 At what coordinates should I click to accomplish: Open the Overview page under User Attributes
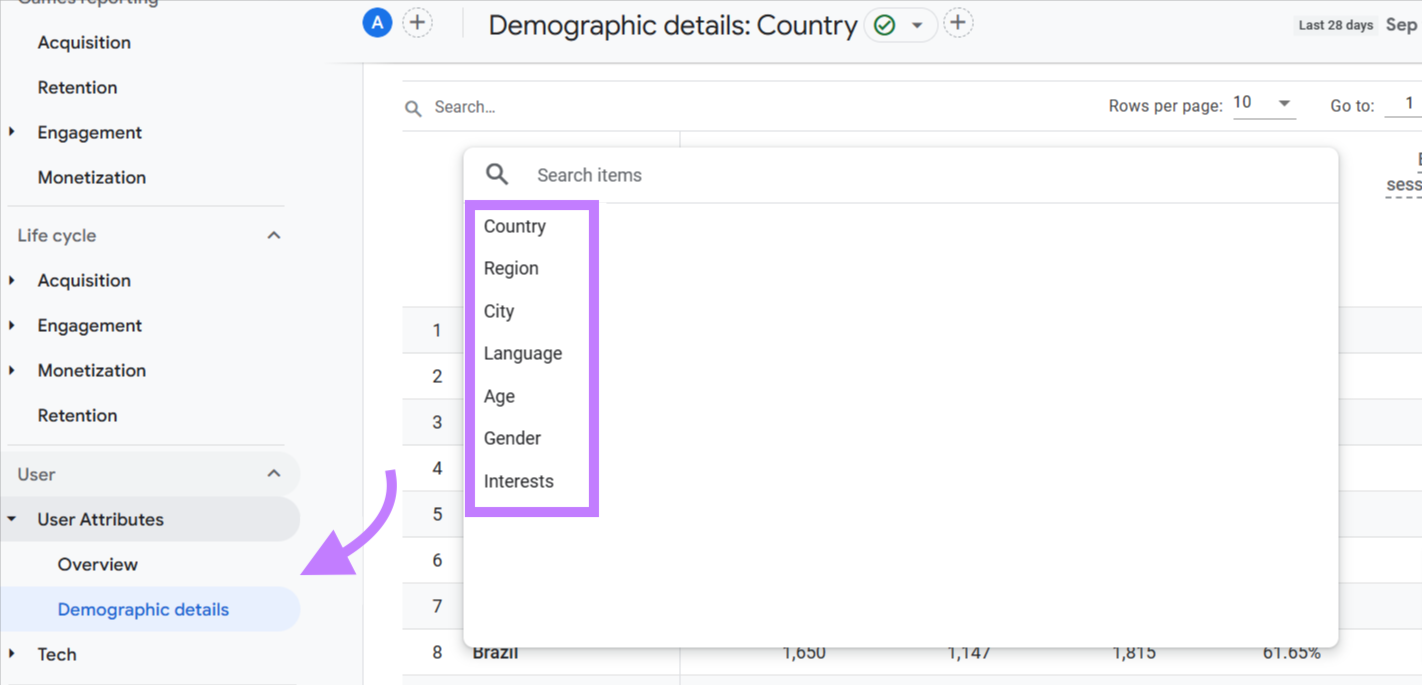pos(97,564)
